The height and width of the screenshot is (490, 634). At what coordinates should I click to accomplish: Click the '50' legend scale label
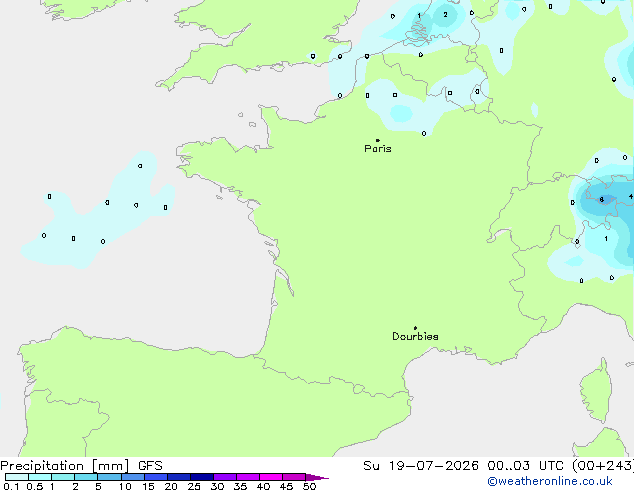click(x=309, y=486)
